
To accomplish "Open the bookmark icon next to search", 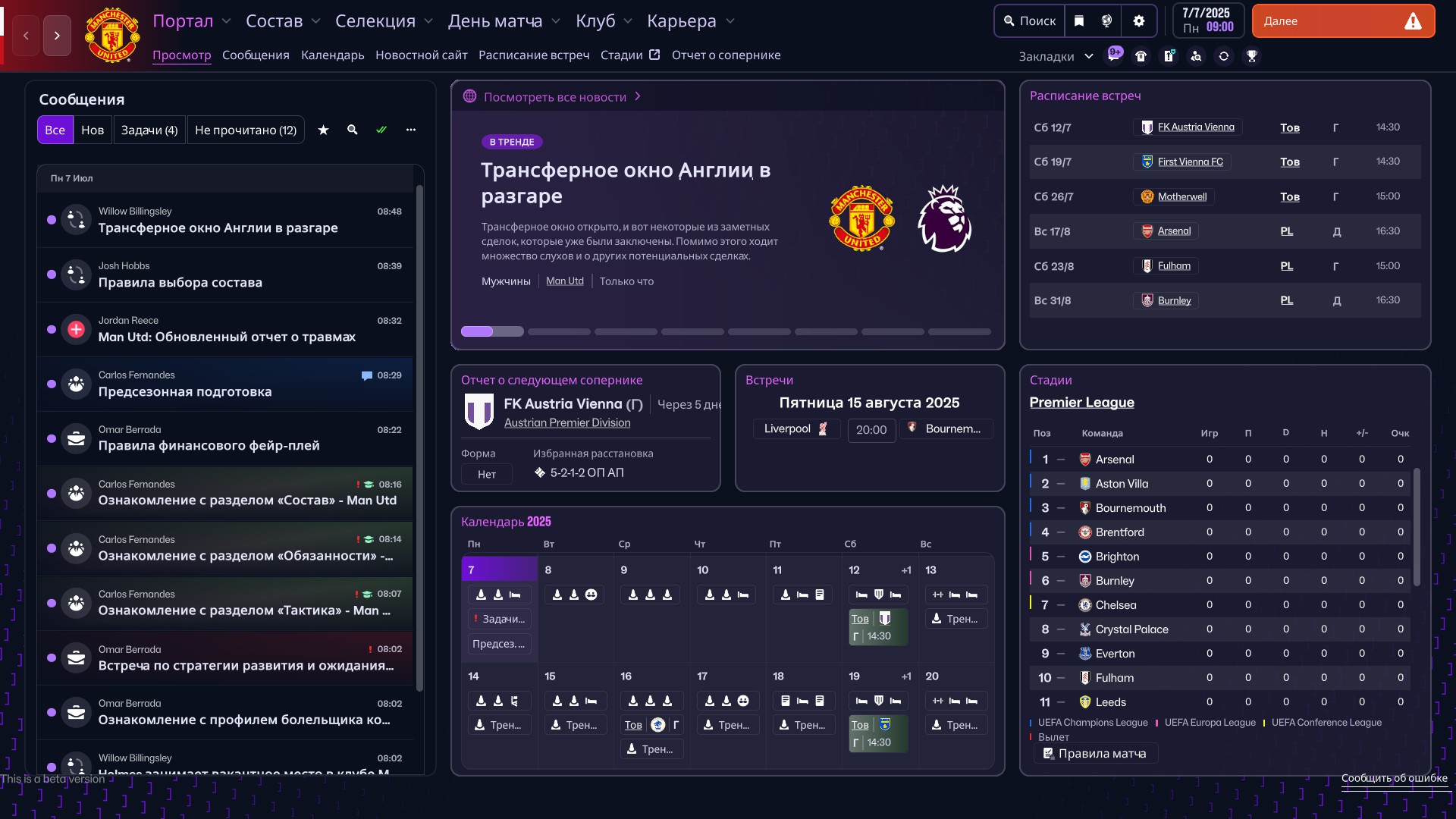I will pyautogui.click(x=1079, y=21).
